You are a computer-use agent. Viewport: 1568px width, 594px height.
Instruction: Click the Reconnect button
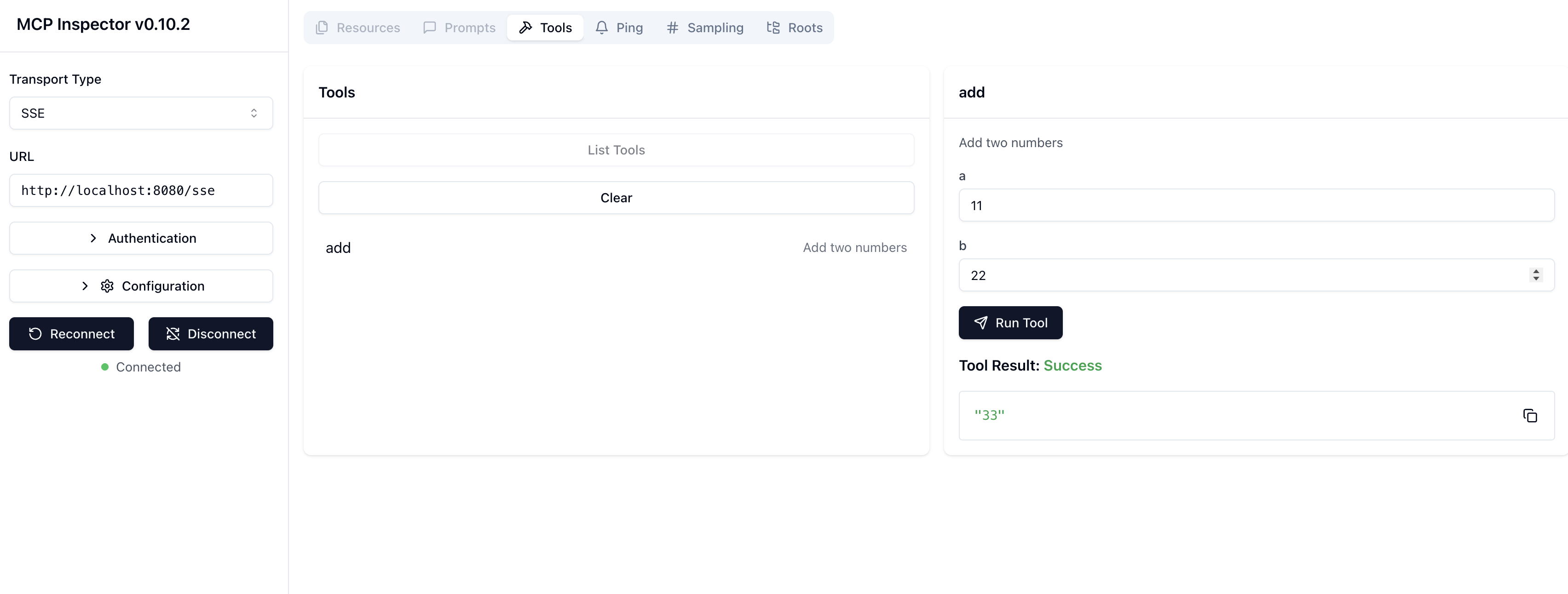[x=71, y=334]
